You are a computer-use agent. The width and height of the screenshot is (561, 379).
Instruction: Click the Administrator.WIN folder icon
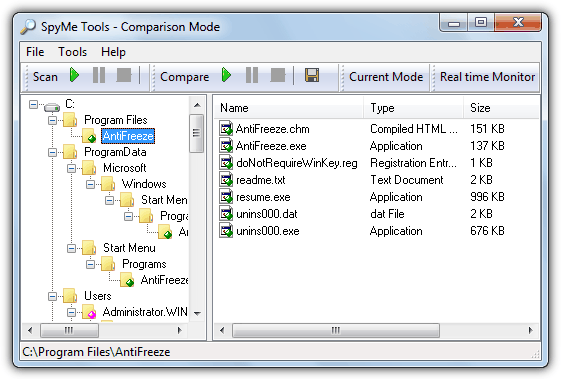point(89,312)
